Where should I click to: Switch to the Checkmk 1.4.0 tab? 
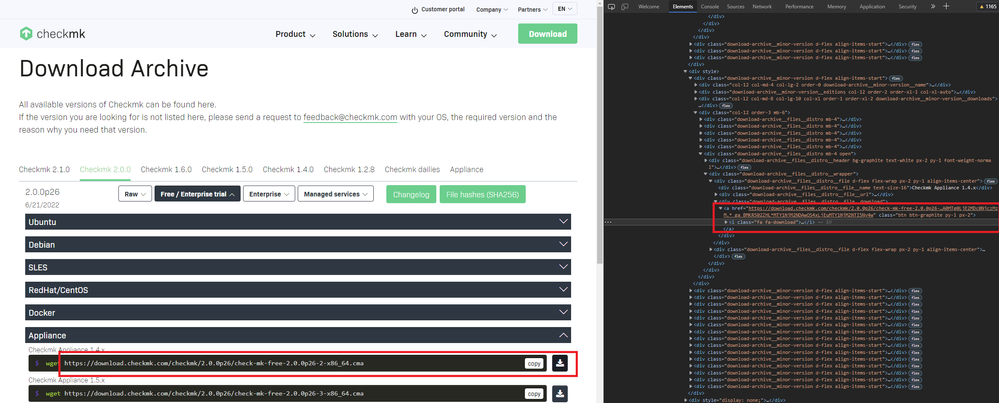click(288, 169)
